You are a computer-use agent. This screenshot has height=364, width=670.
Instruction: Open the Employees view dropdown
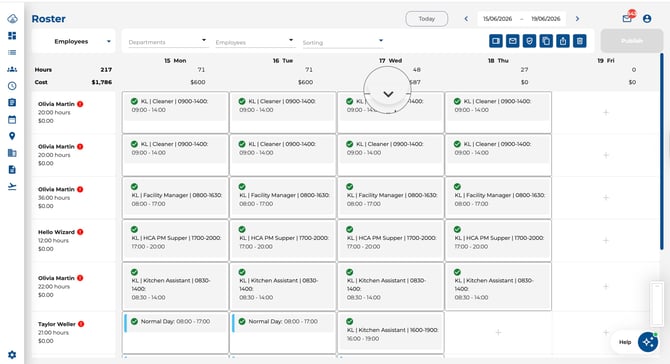click(x=73, y=41)
